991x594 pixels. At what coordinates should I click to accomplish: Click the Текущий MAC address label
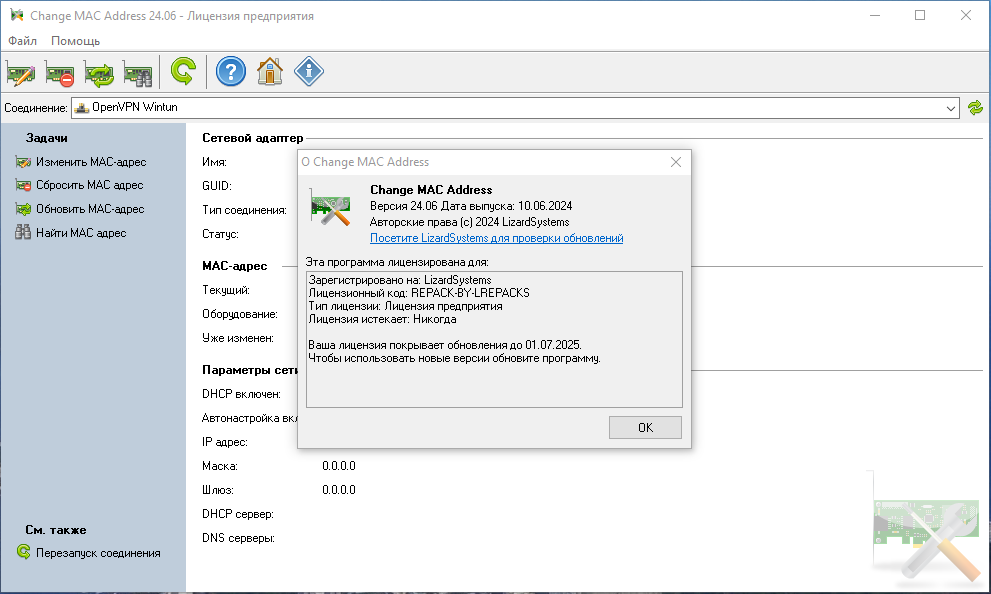pyautogui.click(x=226, y=291)
